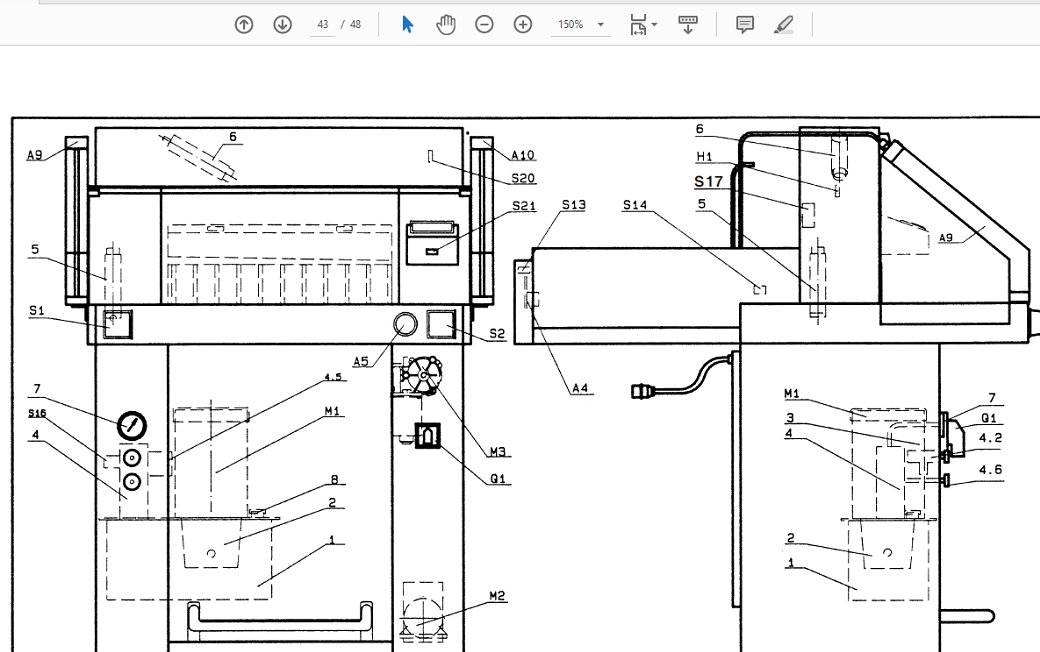Image resolution: width=1040 pixels, height=652 pixels.
Task: Click the Q1 main switch symbol
Action: (428, 436)
